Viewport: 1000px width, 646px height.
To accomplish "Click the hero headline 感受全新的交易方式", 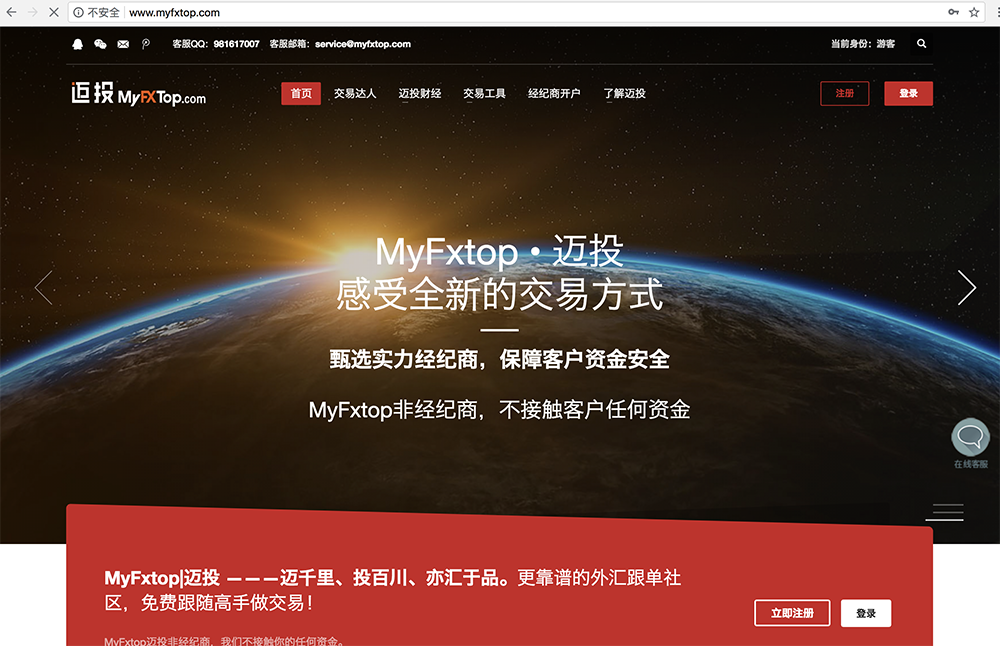I will point(499,295).
